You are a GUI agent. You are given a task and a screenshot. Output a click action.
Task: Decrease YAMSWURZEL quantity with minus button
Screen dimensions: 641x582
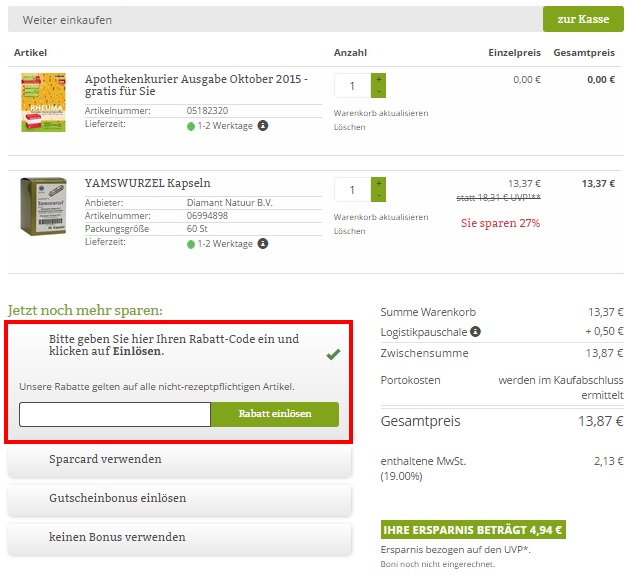[x=379, y=196]
